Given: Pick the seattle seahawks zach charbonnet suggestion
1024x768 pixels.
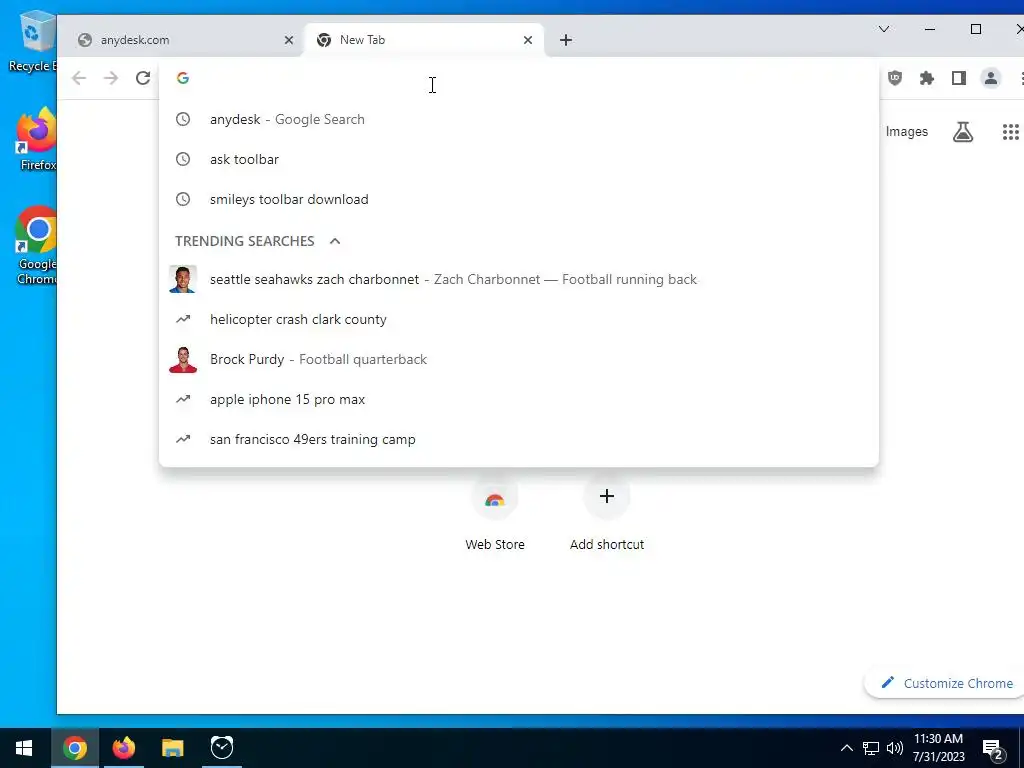Looking at the screenshot, I should coord(519,280).
